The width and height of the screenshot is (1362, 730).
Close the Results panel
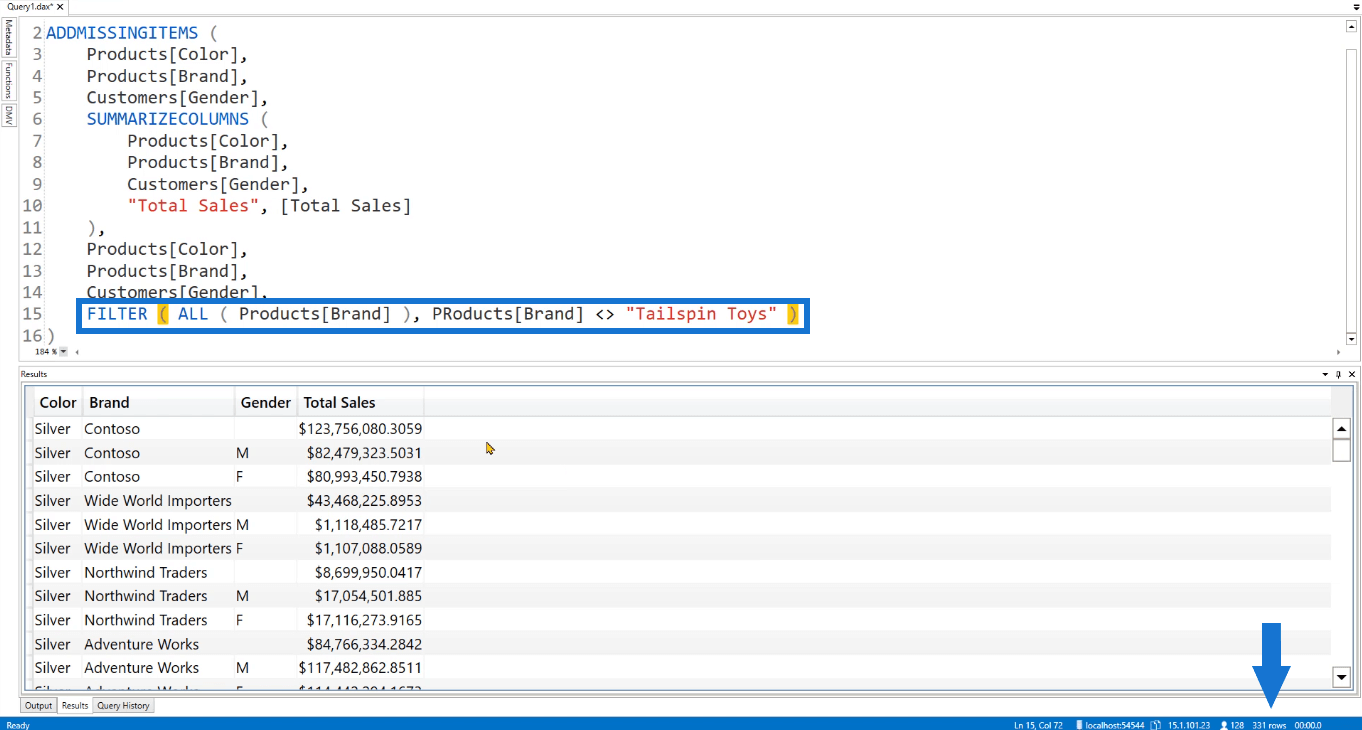click(1352, 374)
